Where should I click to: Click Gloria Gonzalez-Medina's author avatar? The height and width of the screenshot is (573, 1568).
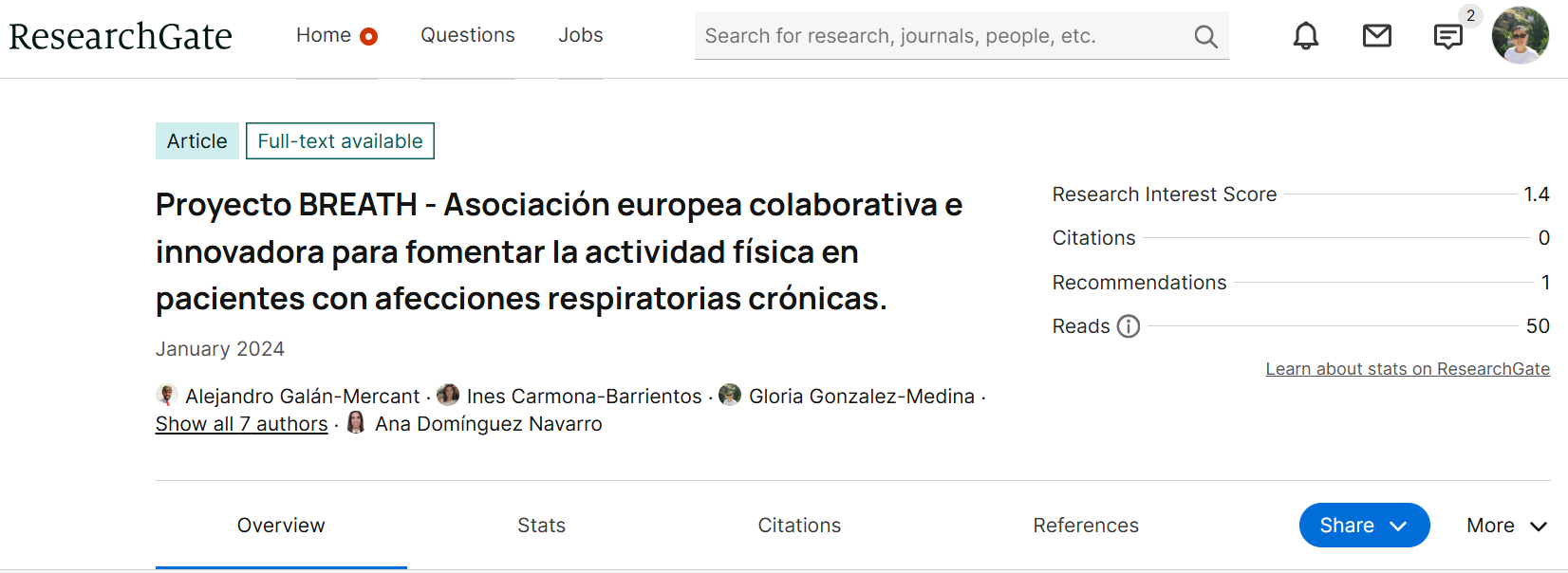[x=730, y=395]
